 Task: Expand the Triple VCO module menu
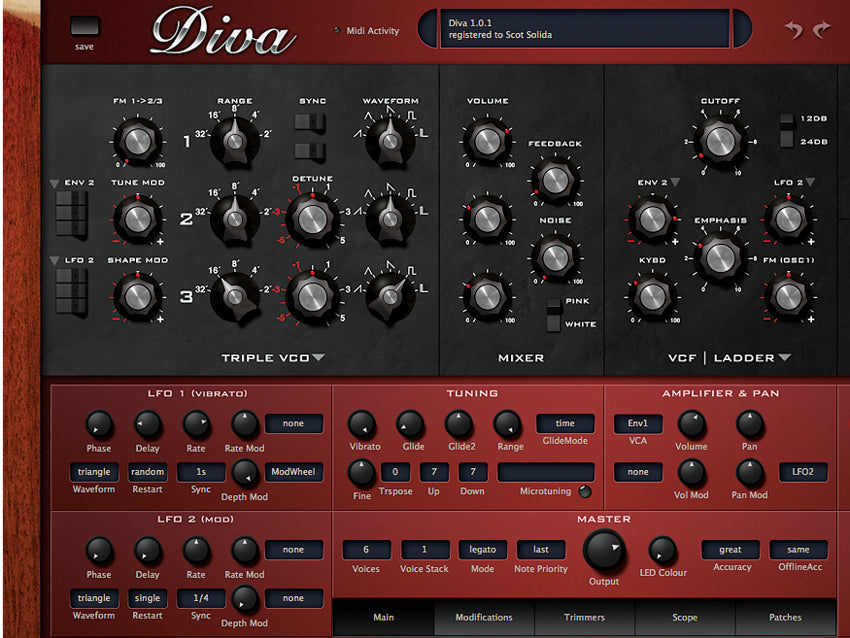pos(319,357)
